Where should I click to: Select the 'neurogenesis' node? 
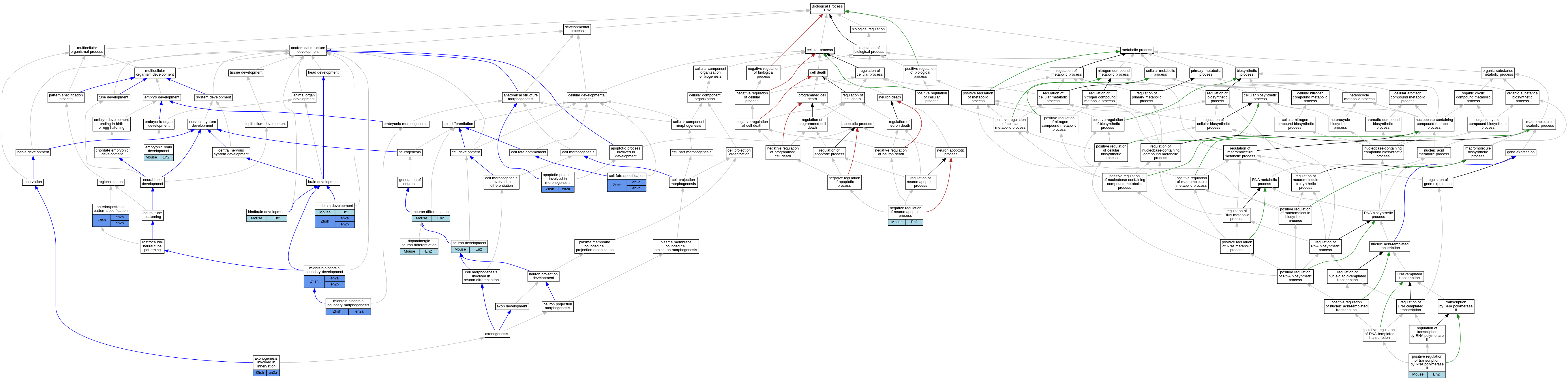click(x=410, y=152)
